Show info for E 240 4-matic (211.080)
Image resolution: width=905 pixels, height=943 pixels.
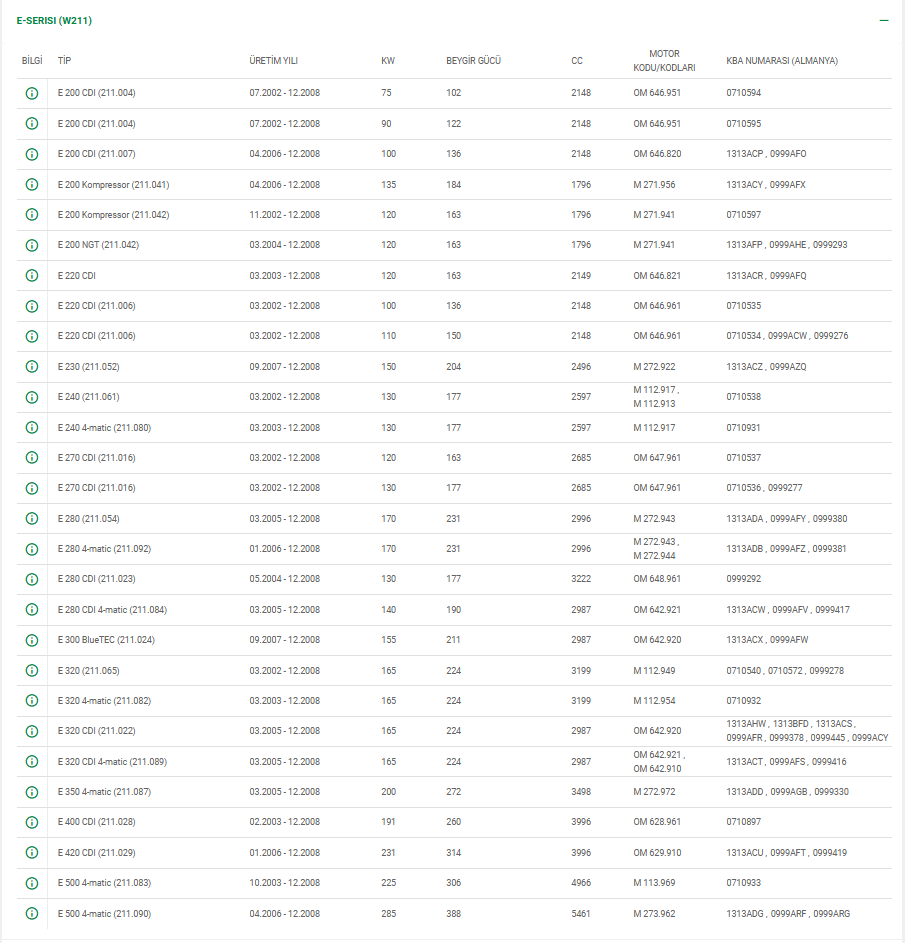[32, 428]
